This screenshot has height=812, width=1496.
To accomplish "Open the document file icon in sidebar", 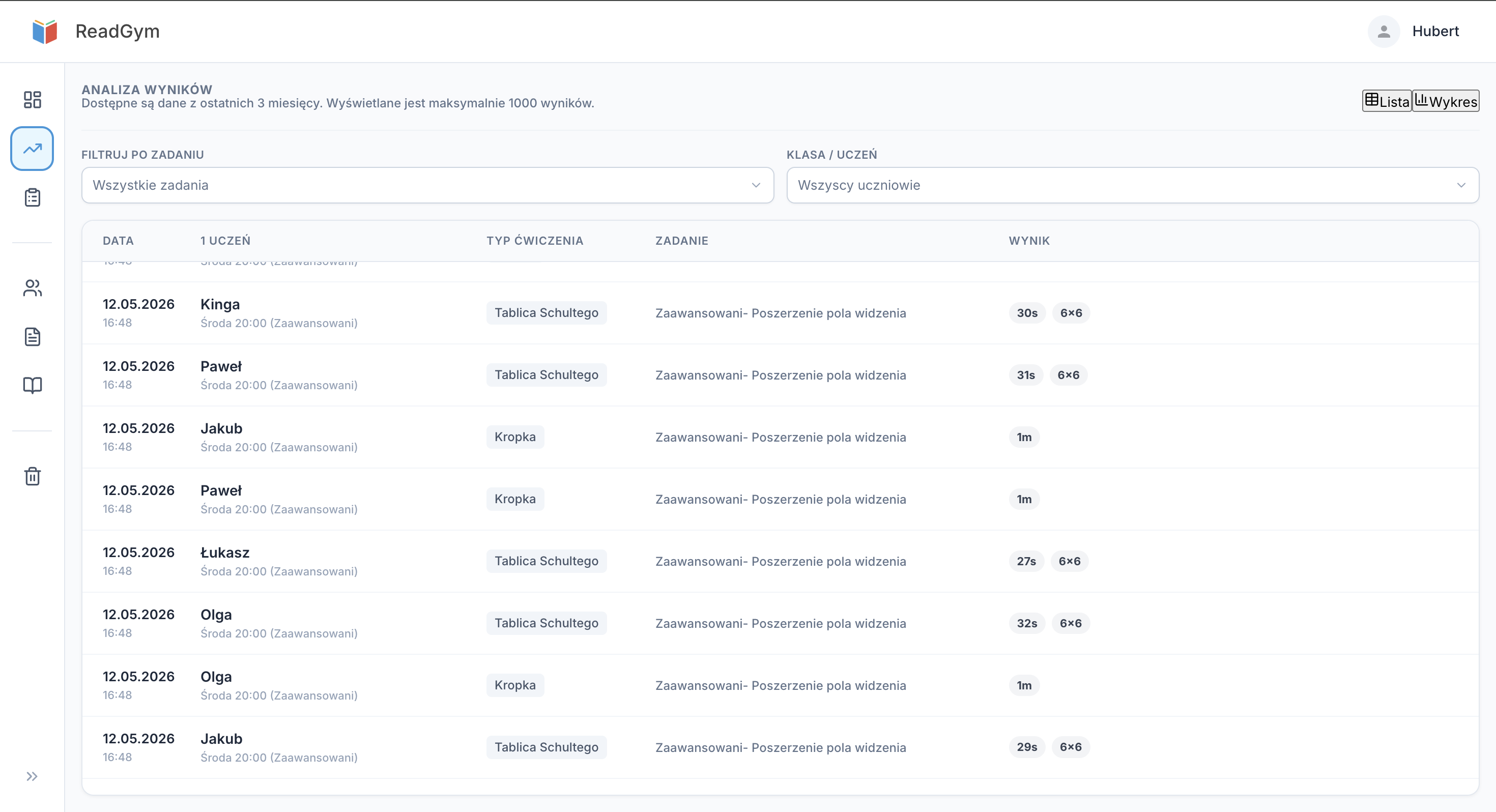I will [33, 337].
